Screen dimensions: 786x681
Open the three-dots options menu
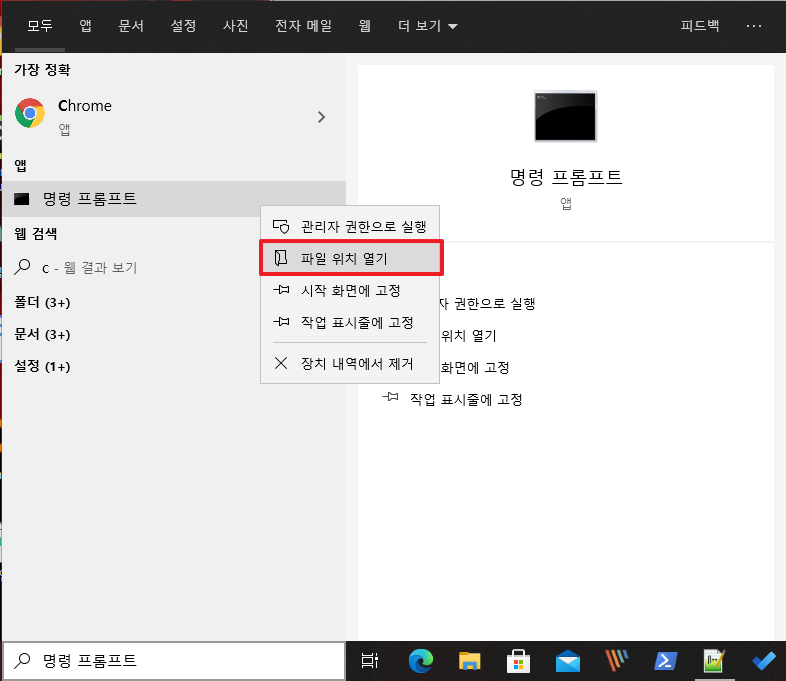coord(754,26)
